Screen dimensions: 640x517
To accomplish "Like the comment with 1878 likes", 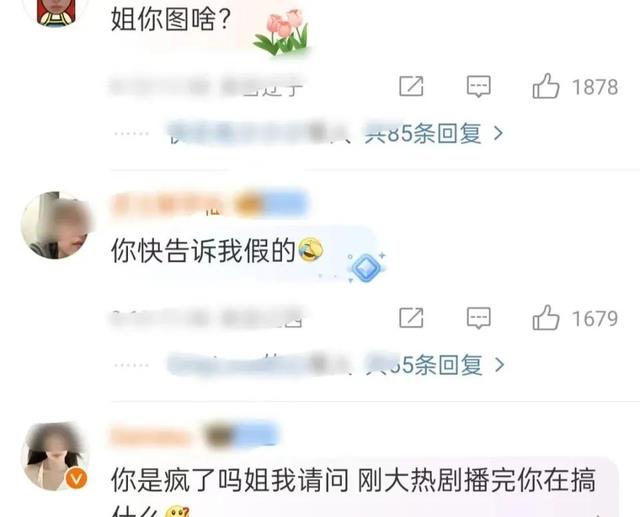I will [546, 86].
